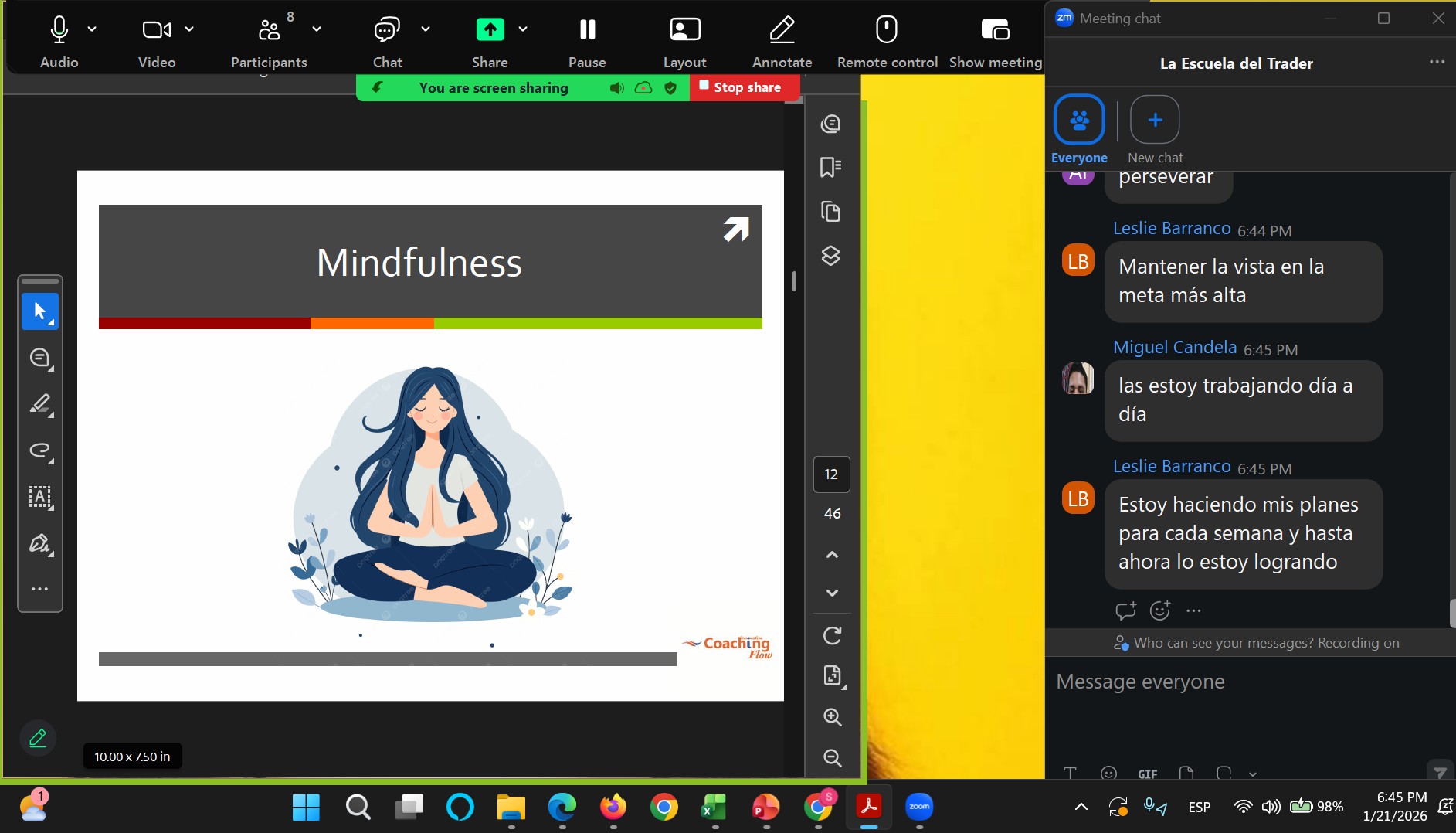Click the Stop share button
This screenshot has width=1456, height=833.
click(x=740, y=87)
